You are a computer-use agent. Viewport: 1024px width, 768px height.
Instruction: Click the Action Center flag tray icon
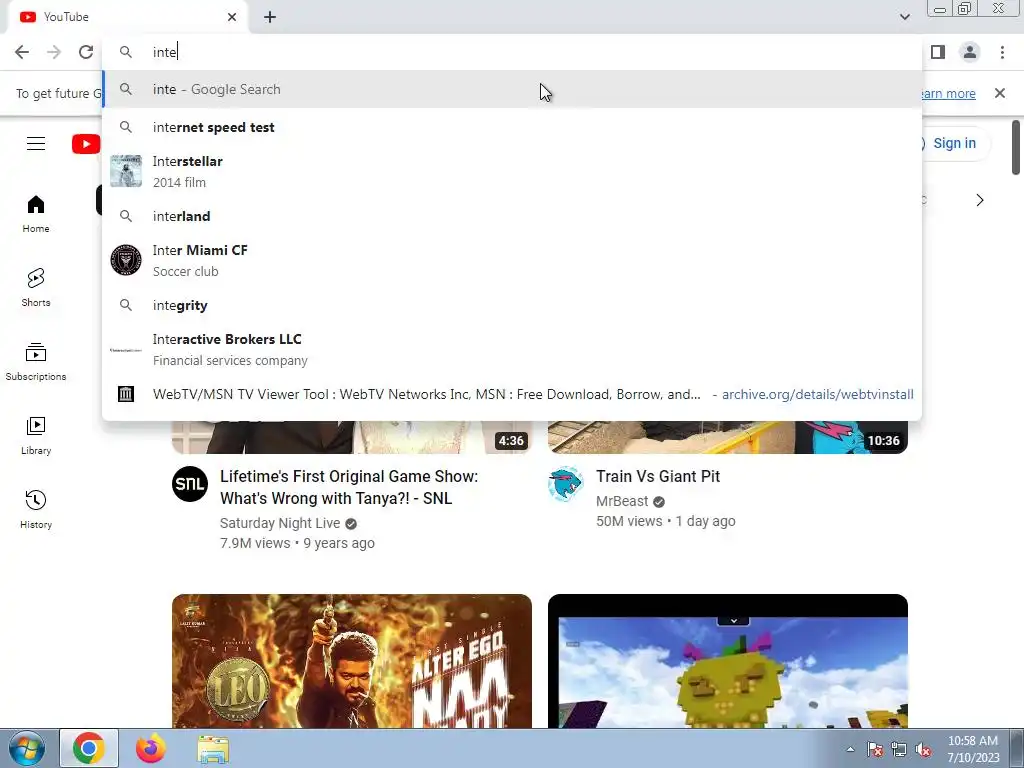pyautogui.click(x=875, y=749)
